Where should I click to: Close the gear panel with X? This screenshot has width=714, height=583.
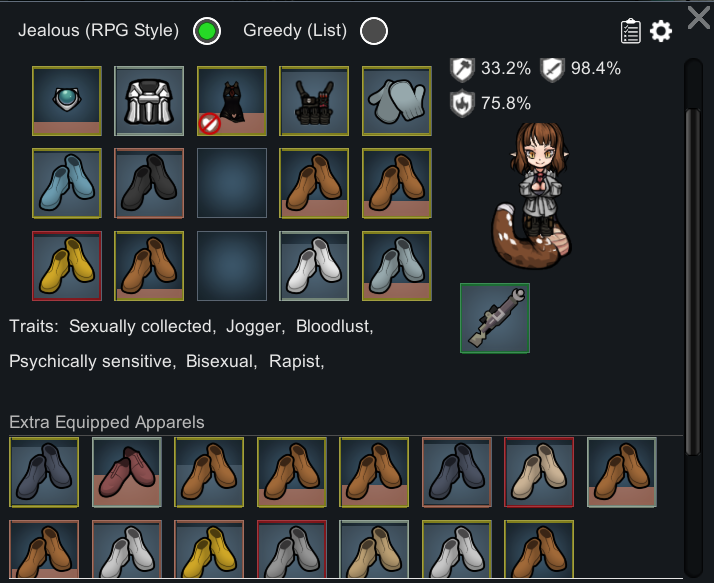click(x=699, y=18)
